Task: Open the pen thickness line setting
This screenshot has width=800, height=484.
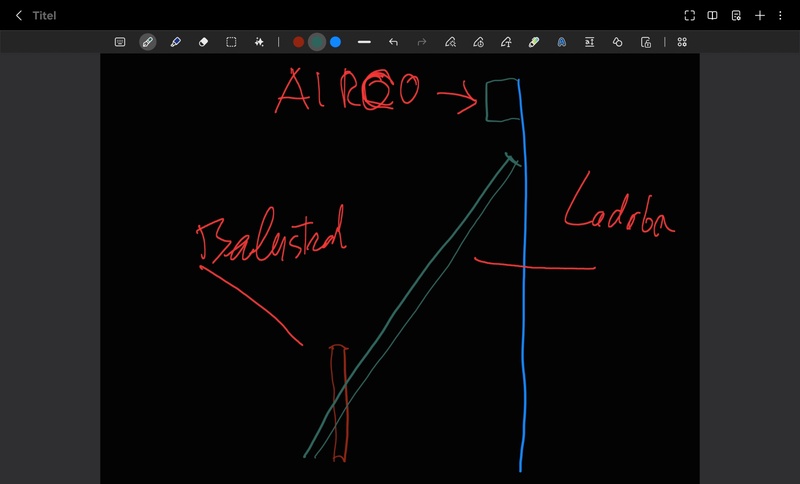Action: (x=364, y=42)
